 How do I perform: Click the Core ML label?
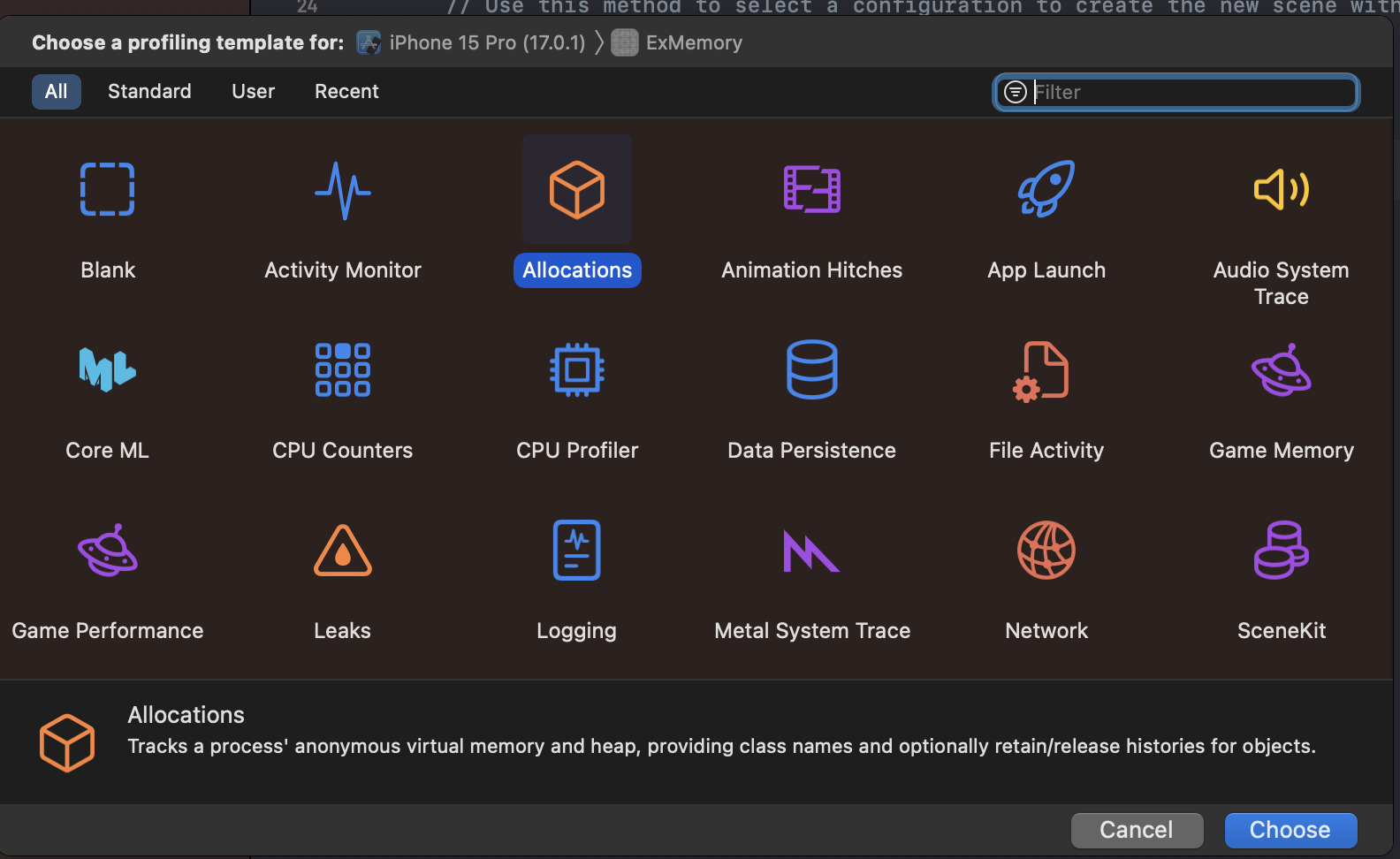108,451
